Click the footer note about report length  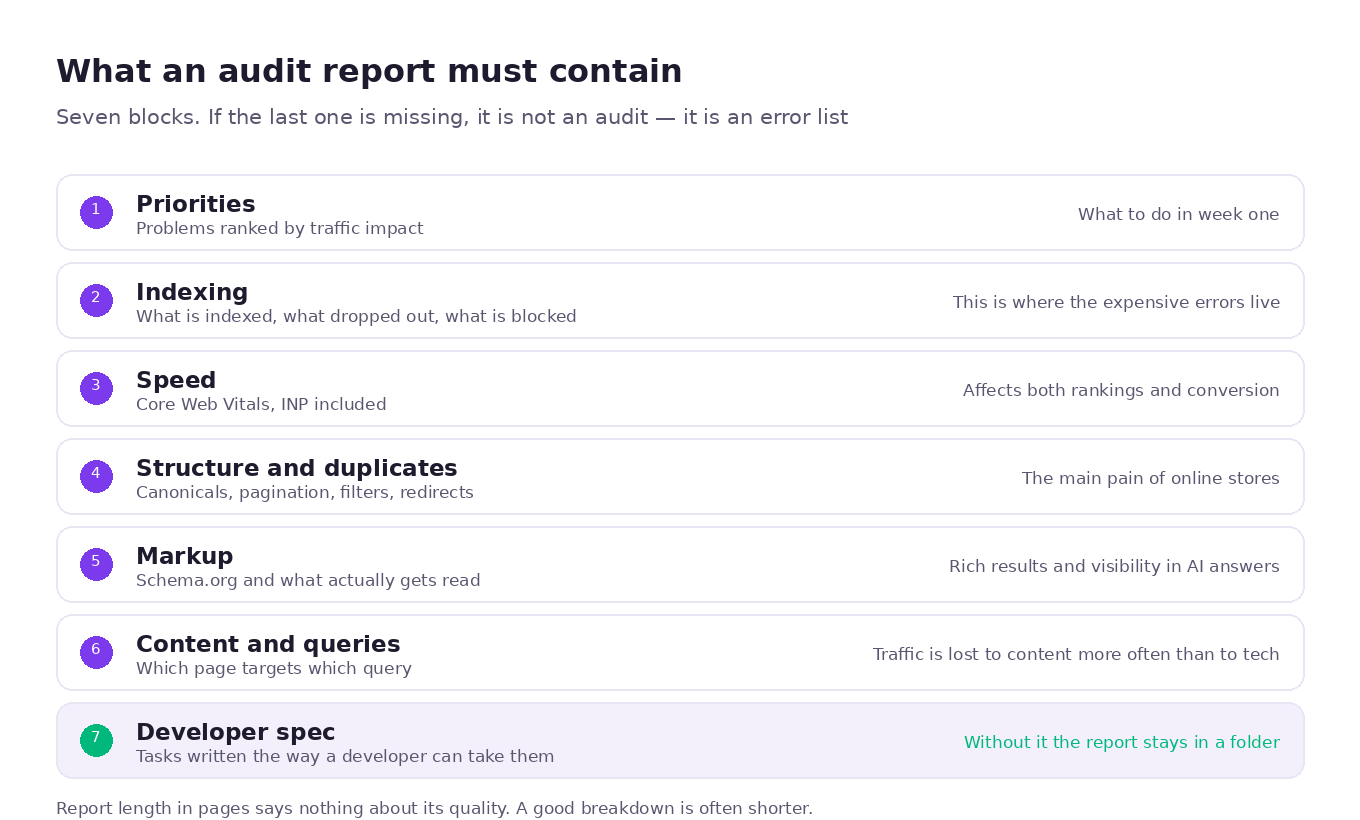tap(435, 809)
